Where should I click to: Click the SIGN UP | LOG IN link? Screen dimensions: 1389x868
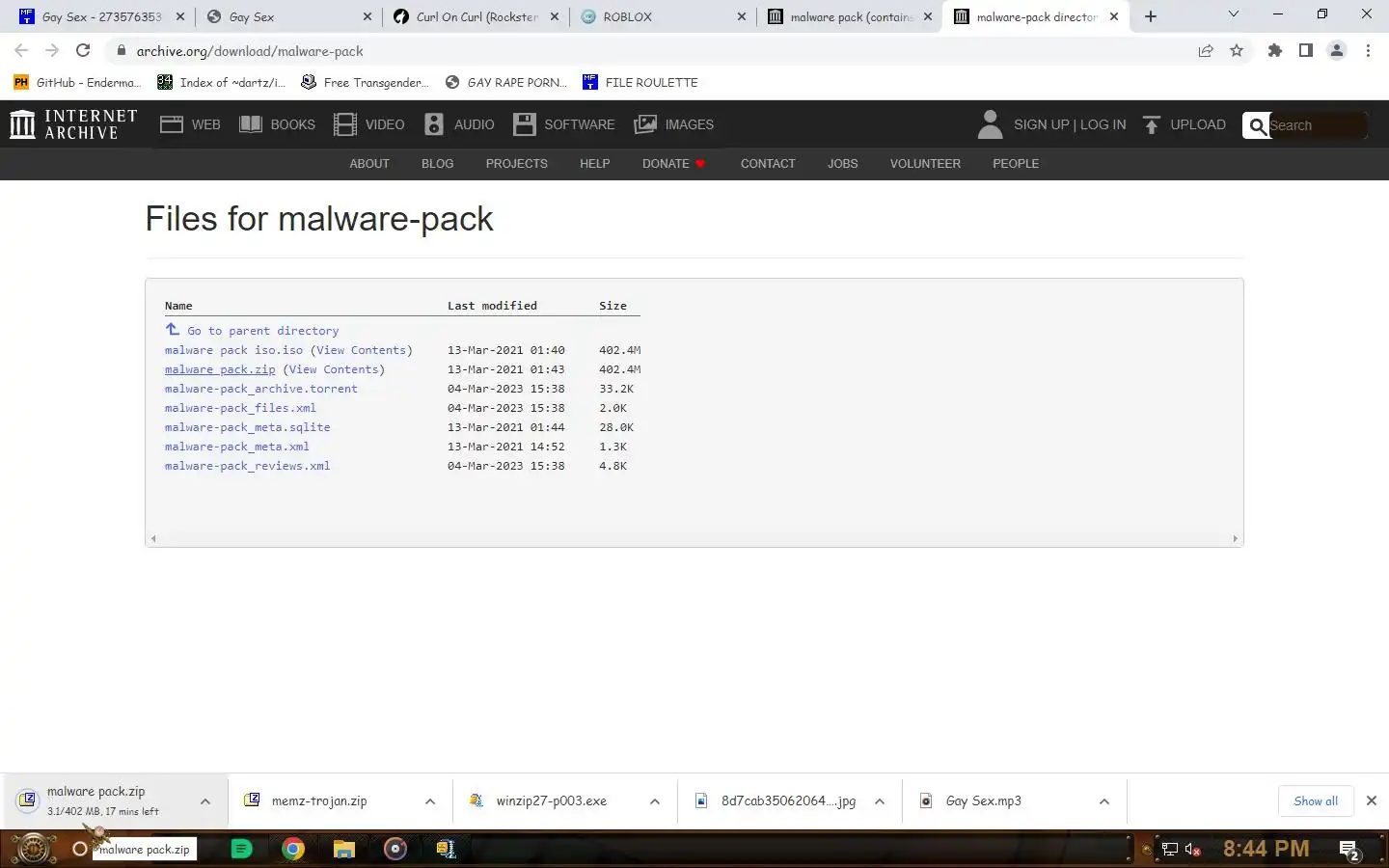point(1070,124)
